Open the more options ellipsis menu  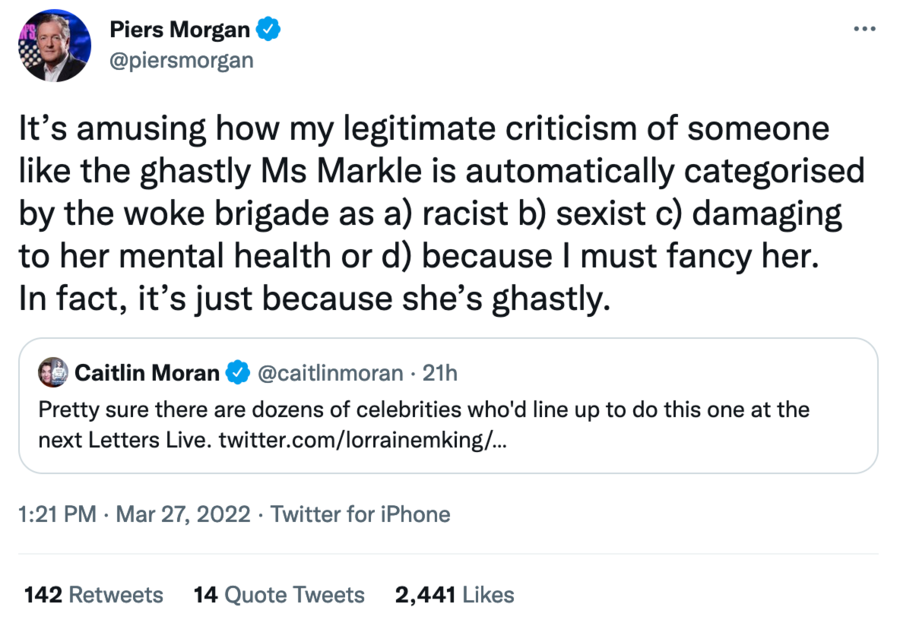[x=863, y=29]
